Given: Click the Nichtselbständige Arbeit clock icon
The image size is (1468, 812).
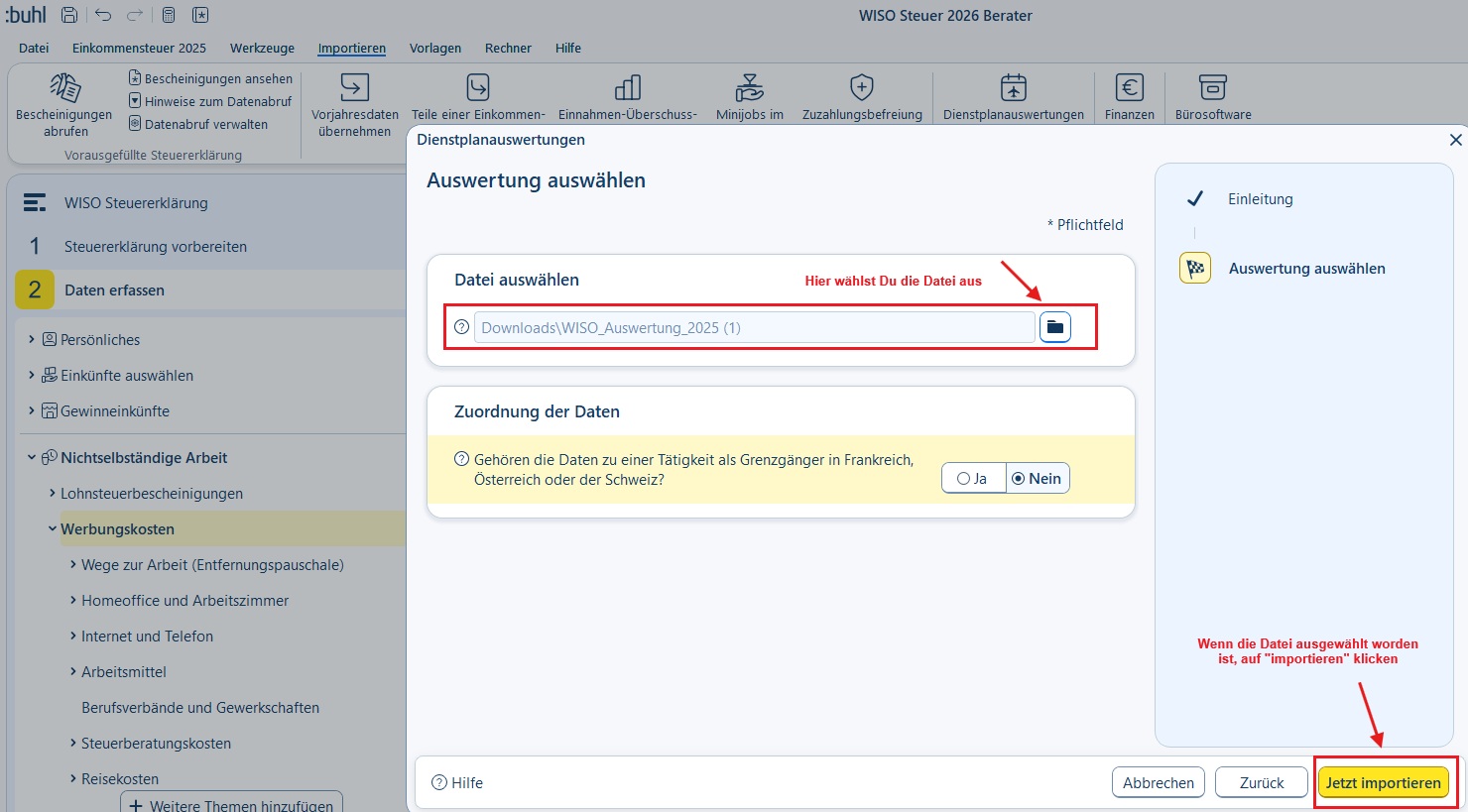Looking at the screenshot, I should pyautogui.click(x=50, y=457).
